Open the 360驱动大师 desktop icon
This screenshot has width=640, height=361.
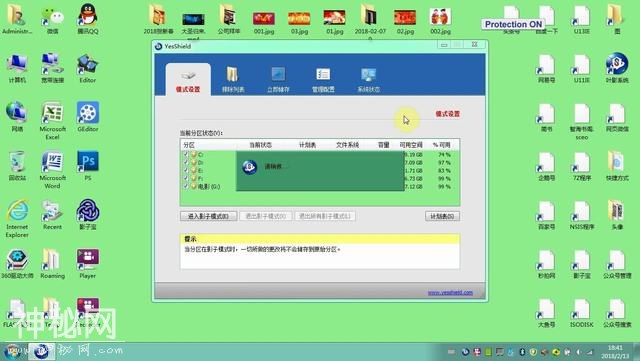[x=17, y=264]
